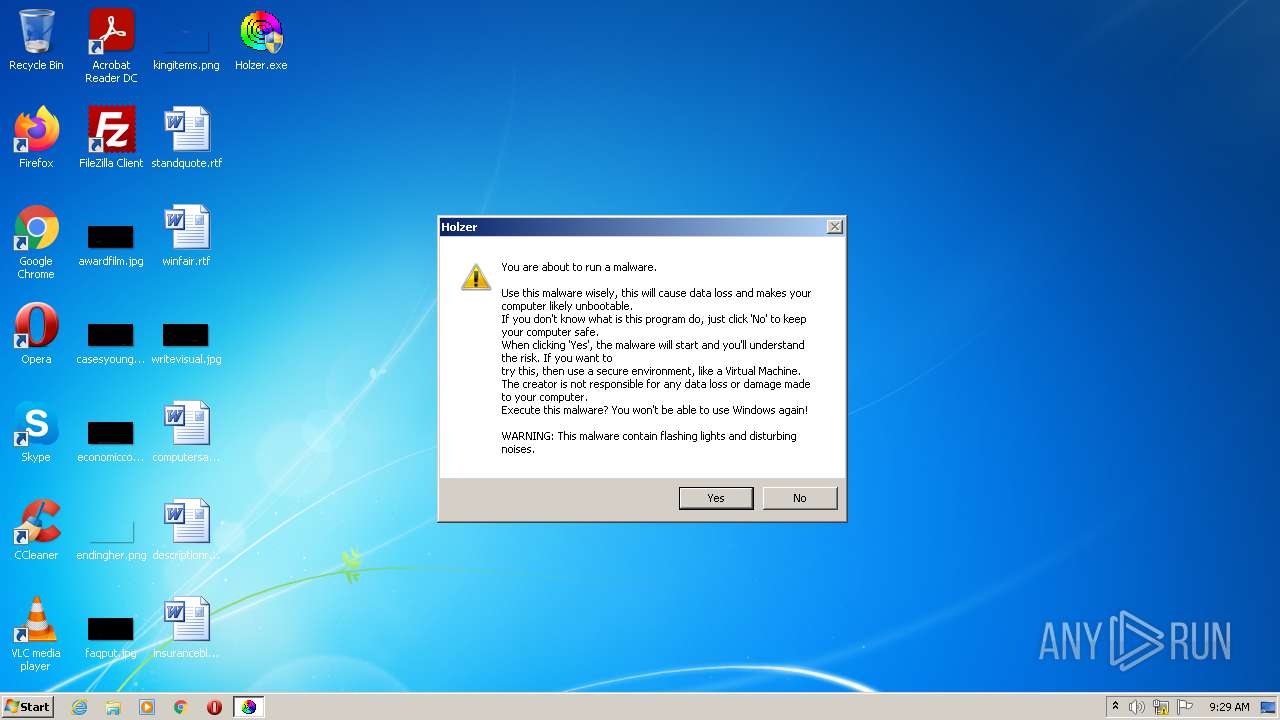Select the Opera desktop shortcut
This screenshot has width=1280, height=720.
(36, 334)
